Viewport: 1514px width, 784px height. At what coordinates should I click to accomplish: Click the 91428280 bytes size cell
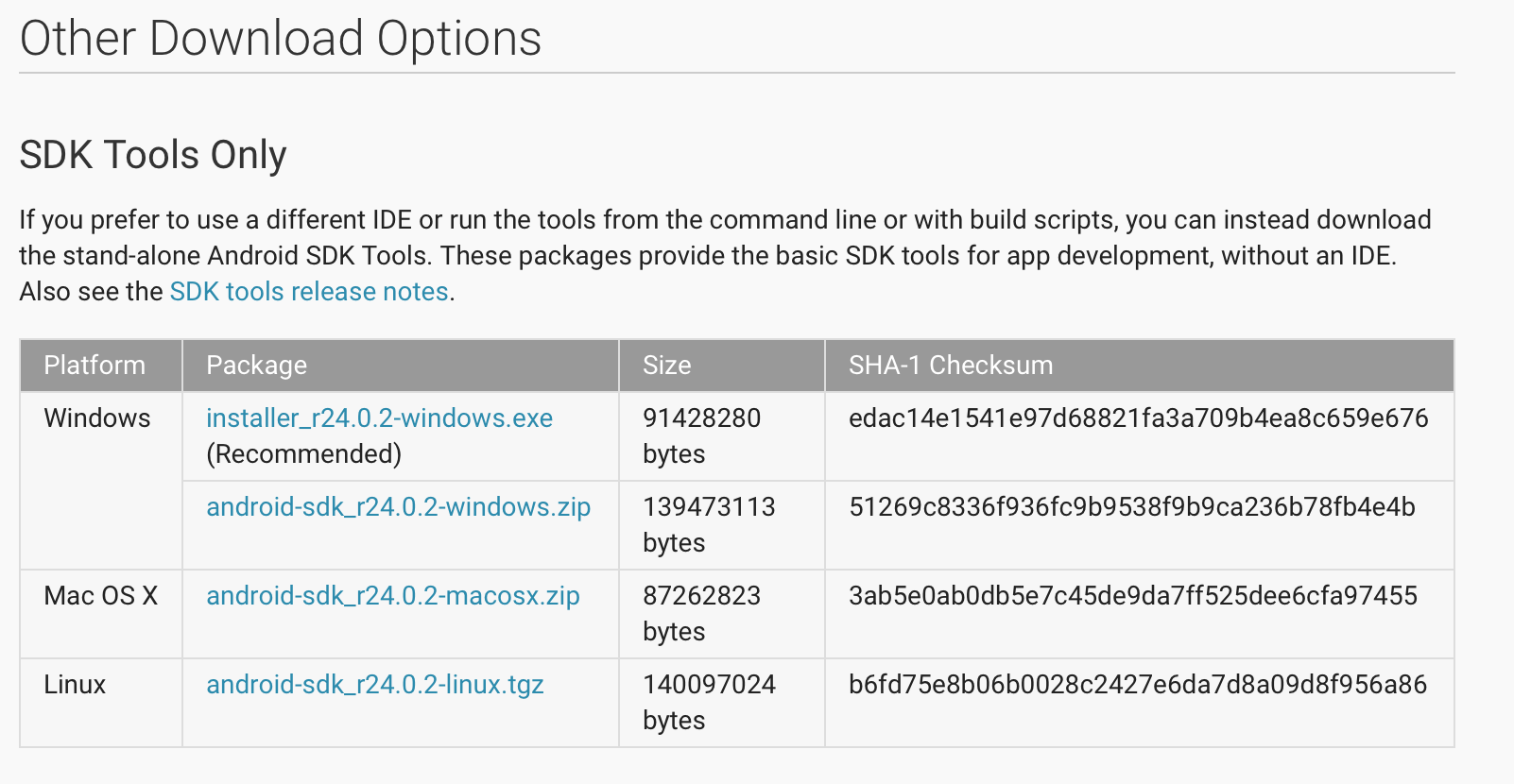(x=701, y=435)
